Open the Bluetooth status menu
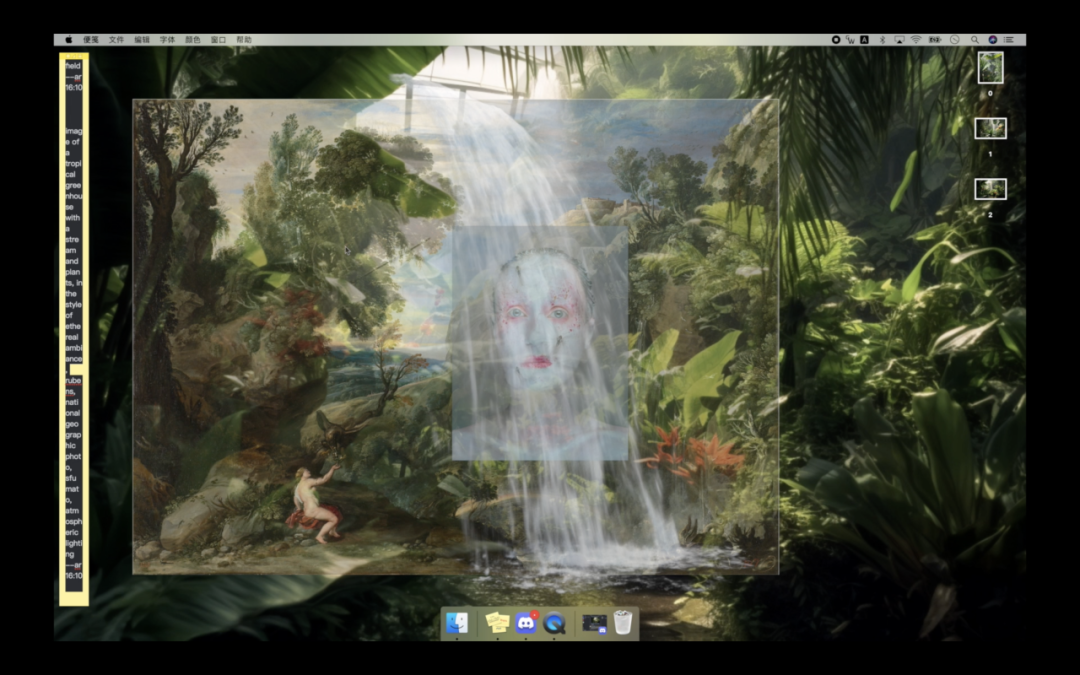Image resolution: width=1080 pixels, height=675 pixels. [x=882, y=40]
